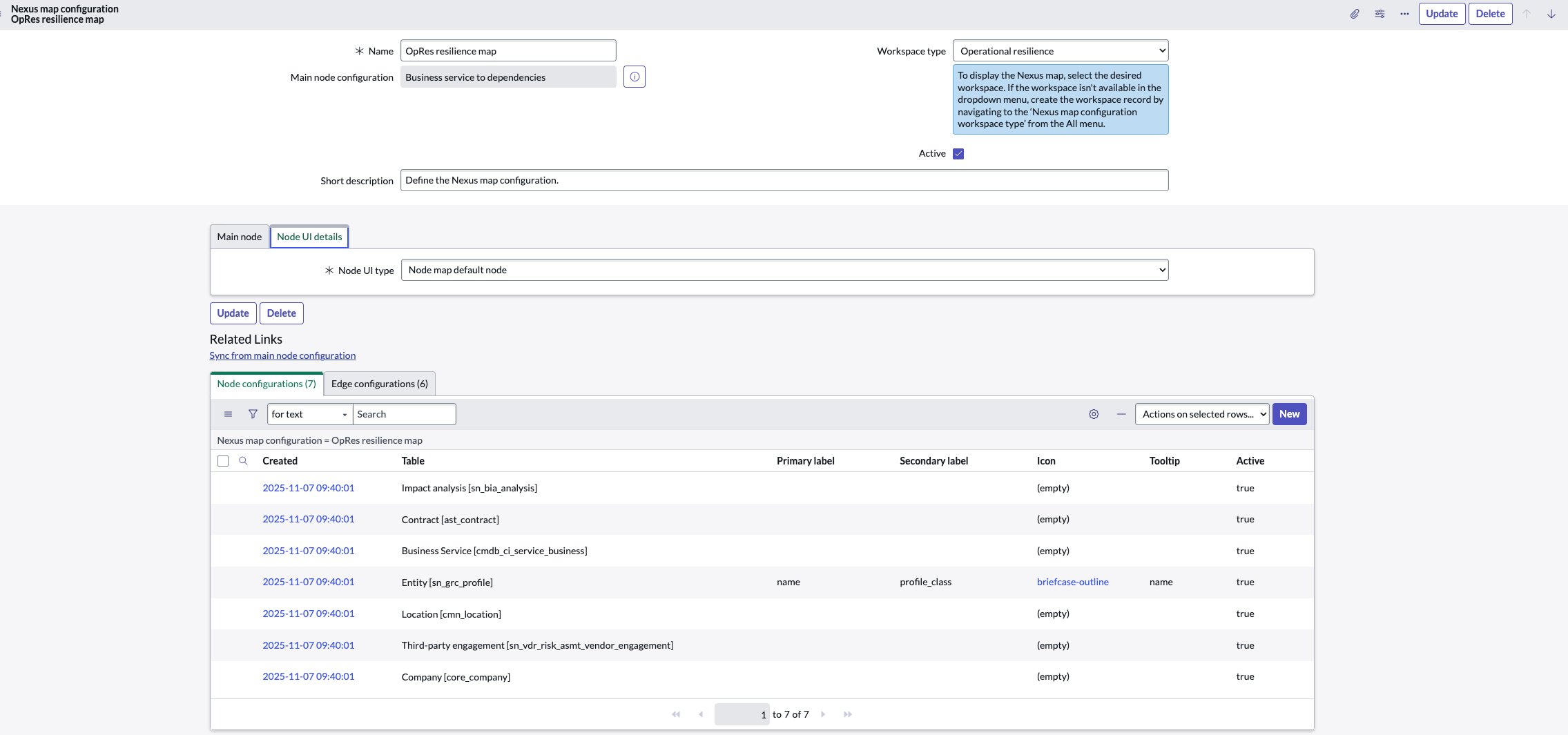Click the lower Delete button
This screenshot has height=735, width=1568.
(281, 313)
